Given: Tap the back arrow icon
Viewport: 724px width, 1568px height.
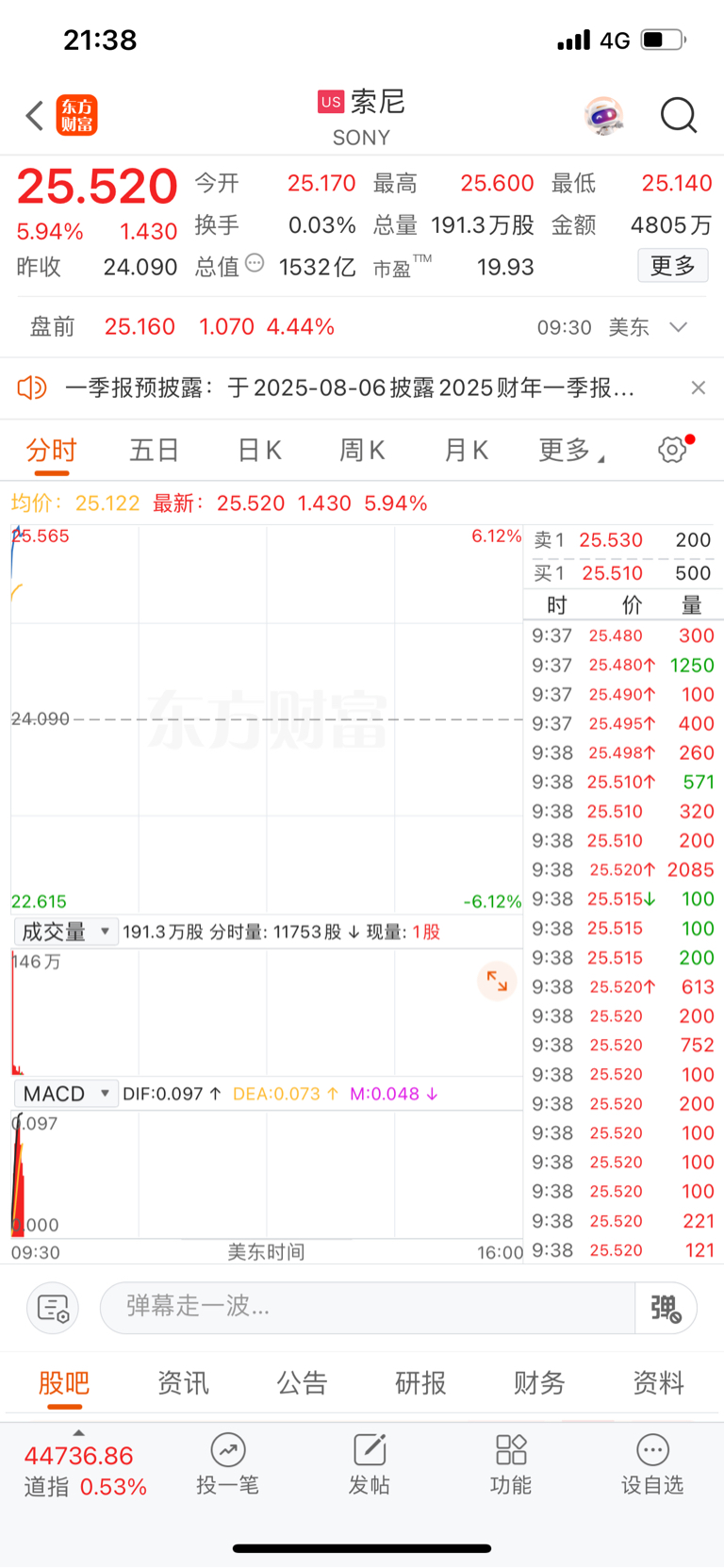Looking at the screenshot, I should click(x=35, y=116).
